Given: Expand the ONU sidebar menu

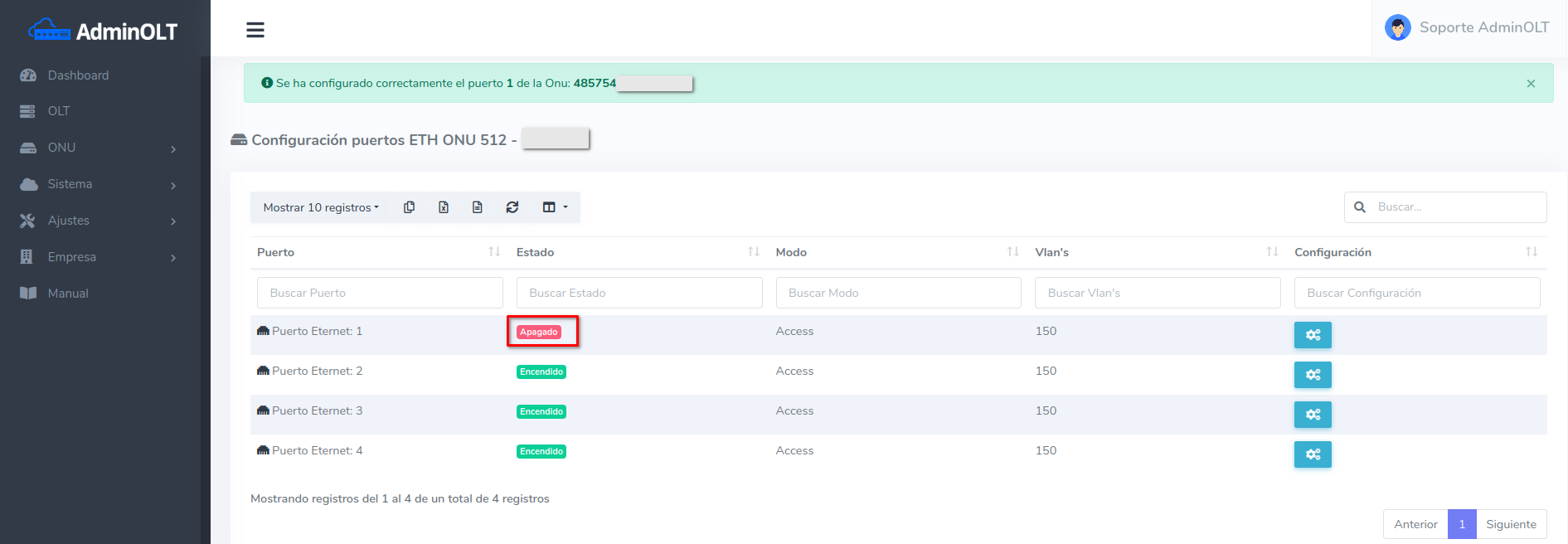Looking at the screenshot, I should [x=100, y=148].
